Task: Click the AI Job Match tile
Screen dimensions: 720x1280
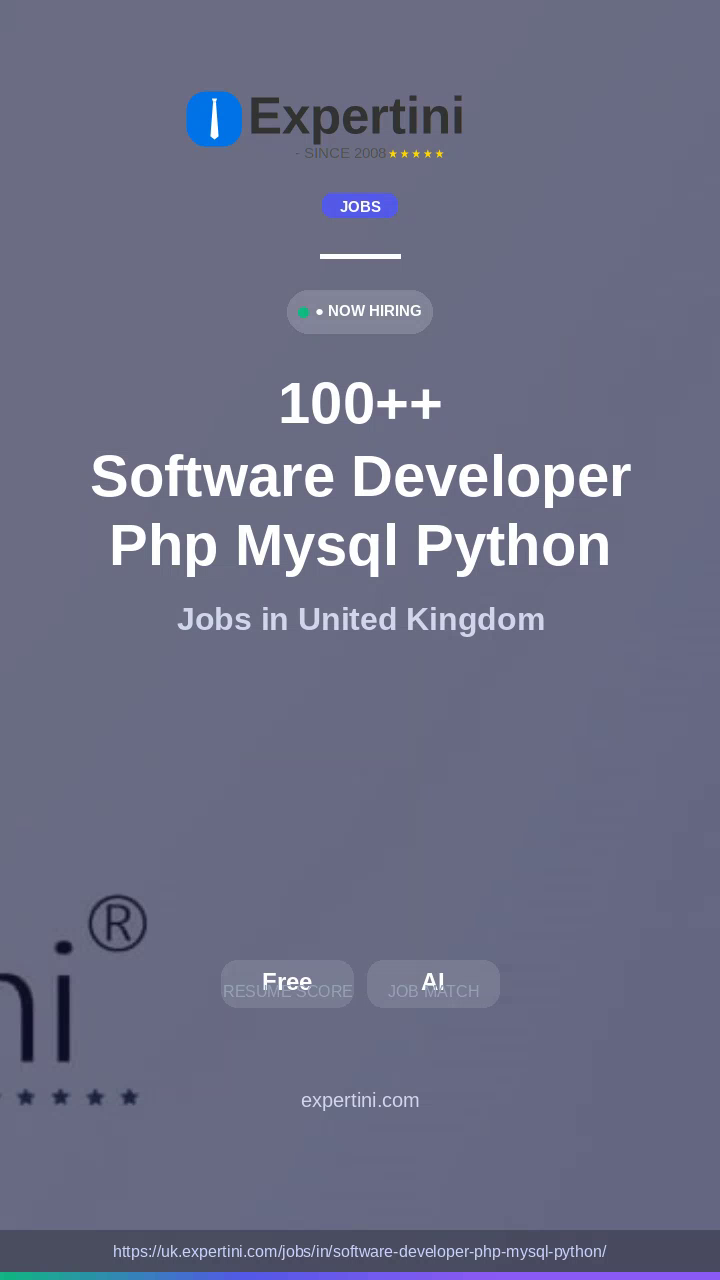Action: 433,984
